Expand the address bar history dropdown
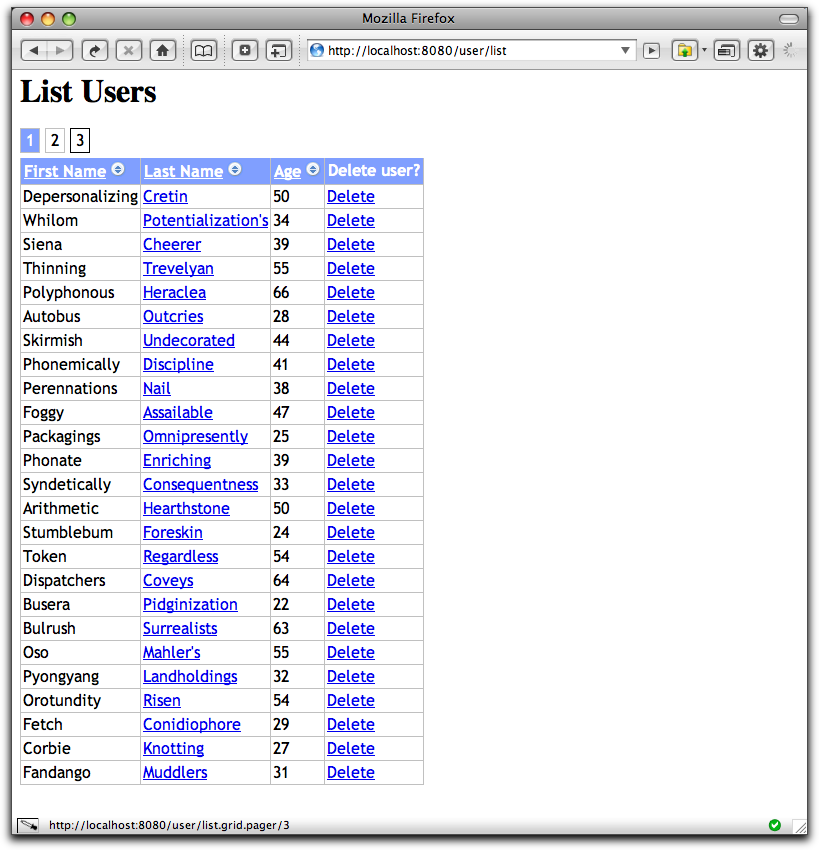 626,50
